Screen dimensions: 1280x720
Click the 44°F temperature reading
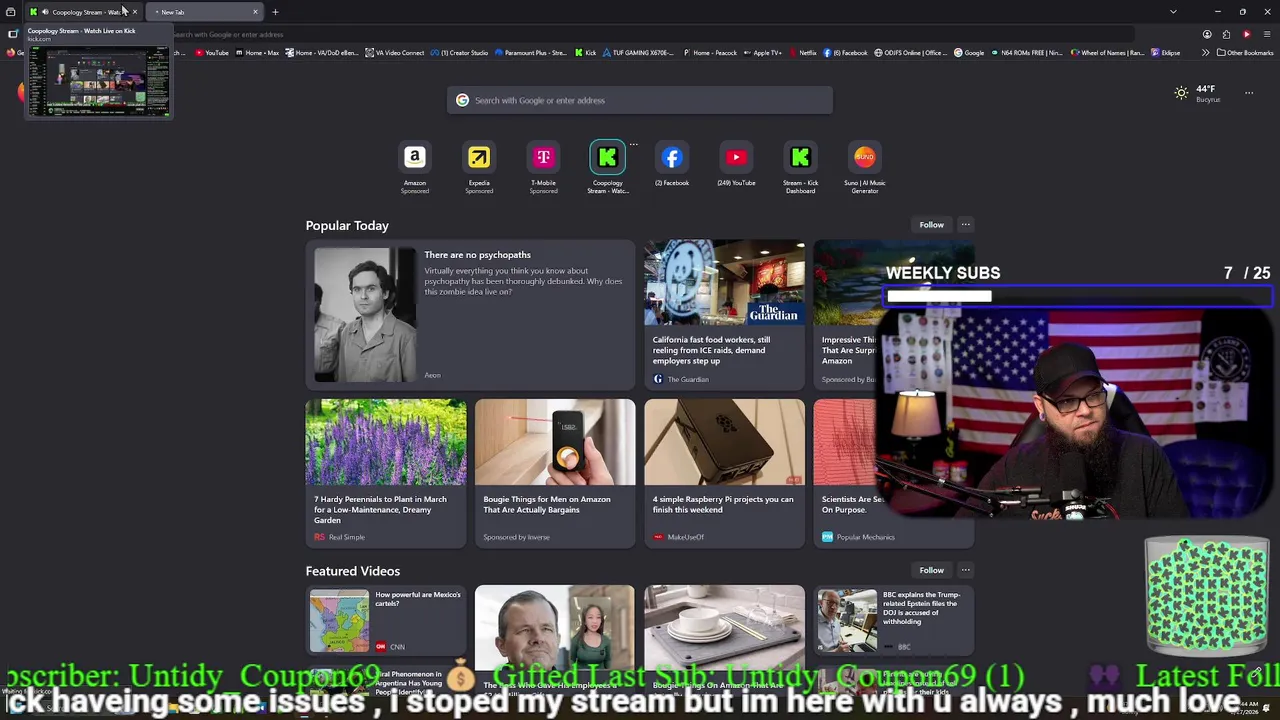[x=1206, y=89]
